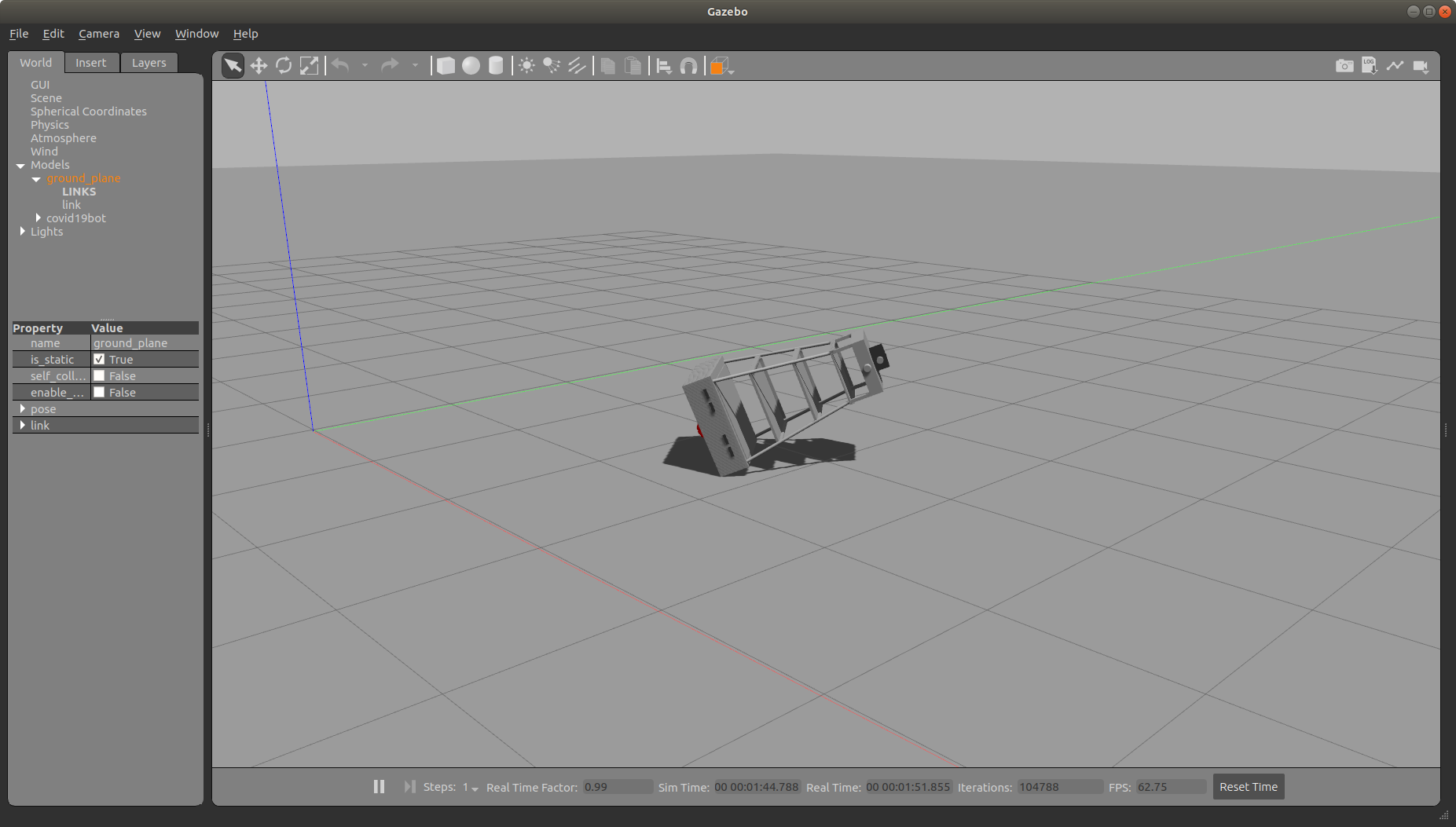This screenshot has width=1456, height=827.
Task: Select Atmosphere in the world tree
Action: pos(64,138)
